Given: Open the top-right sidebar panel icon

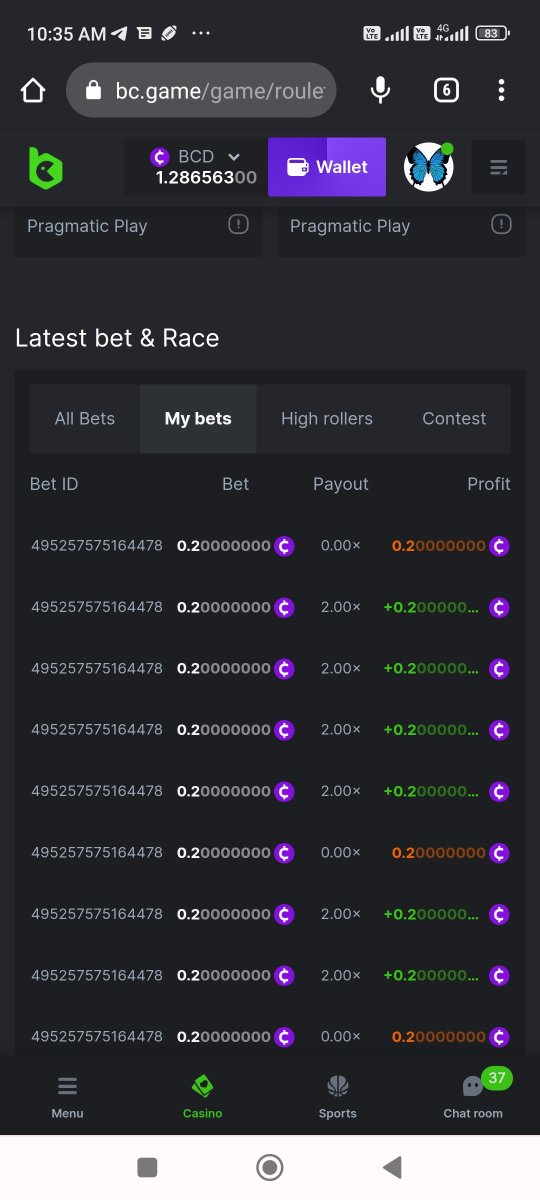Looking at the screenshot, I should coord(499,167).
